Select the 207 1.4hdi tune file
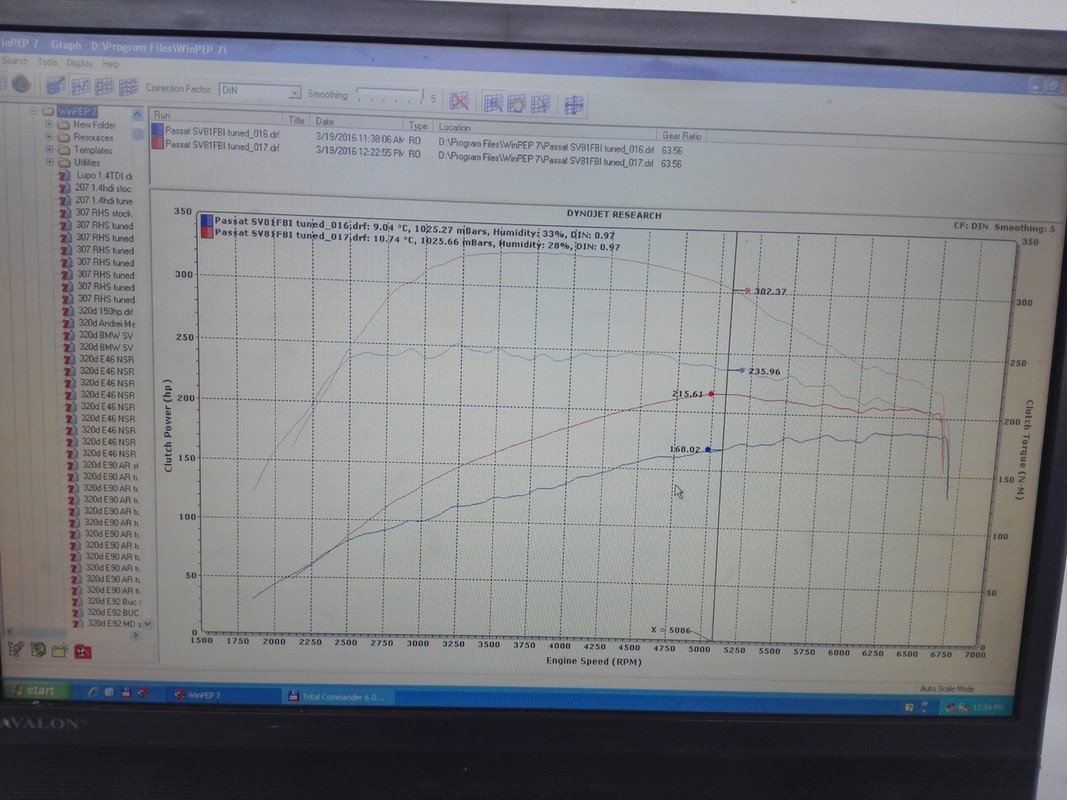Screen dimensions: 1067x800 (103, 201)
